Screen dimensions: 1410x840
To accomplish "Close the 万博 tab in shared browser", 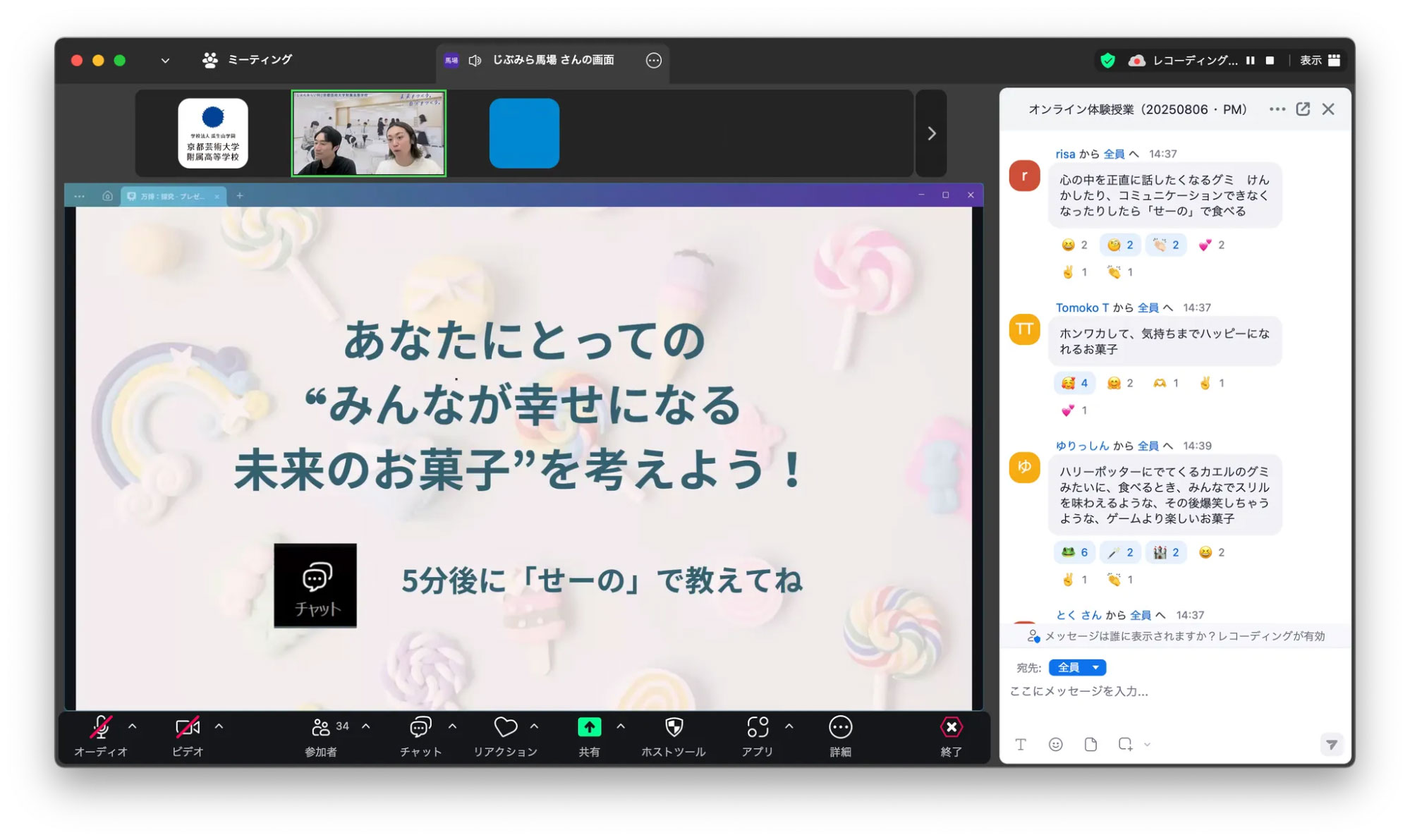I will [x=217, y=197].
